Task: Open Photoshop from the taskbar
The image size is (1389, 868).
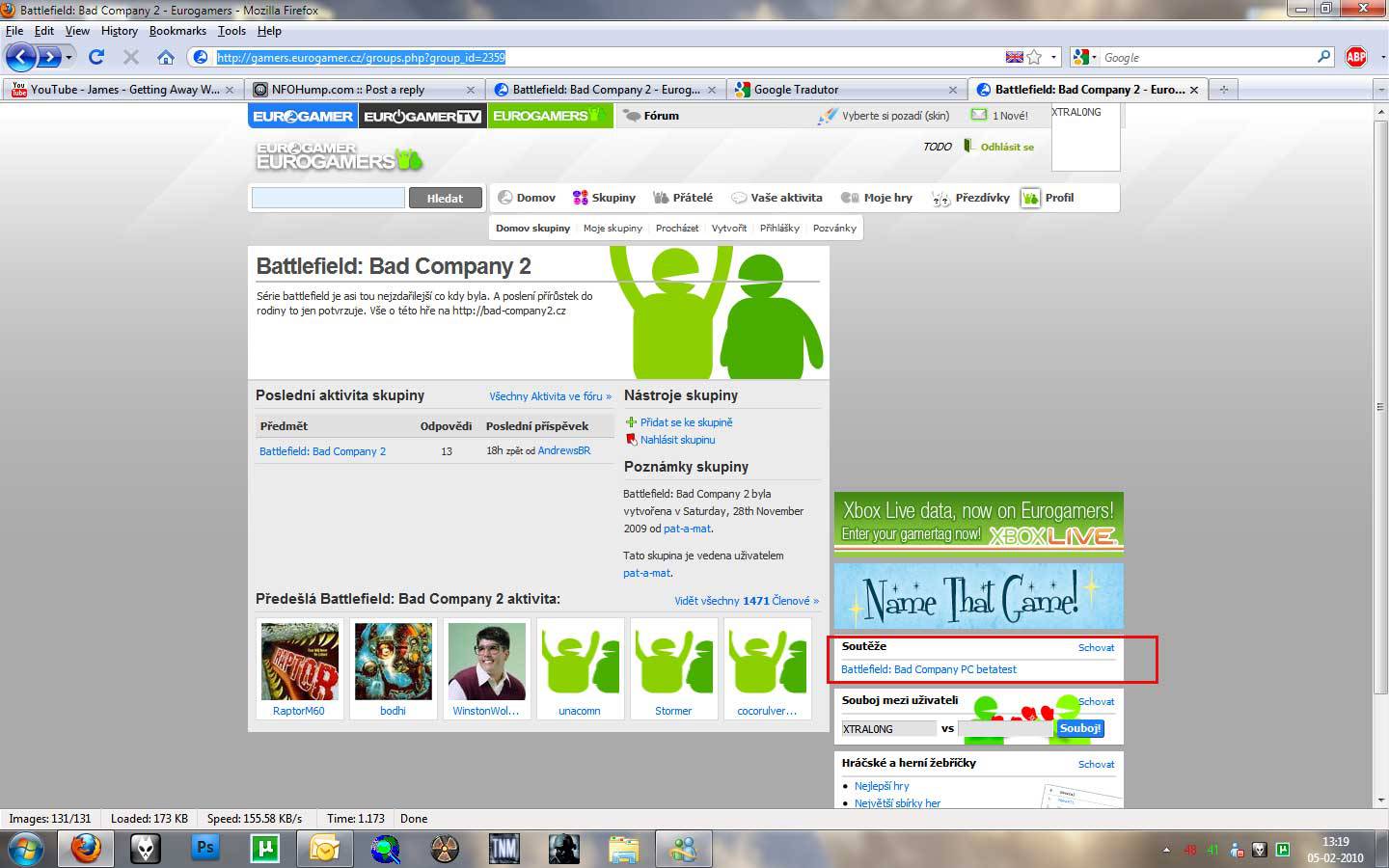Action: [205, 849]
